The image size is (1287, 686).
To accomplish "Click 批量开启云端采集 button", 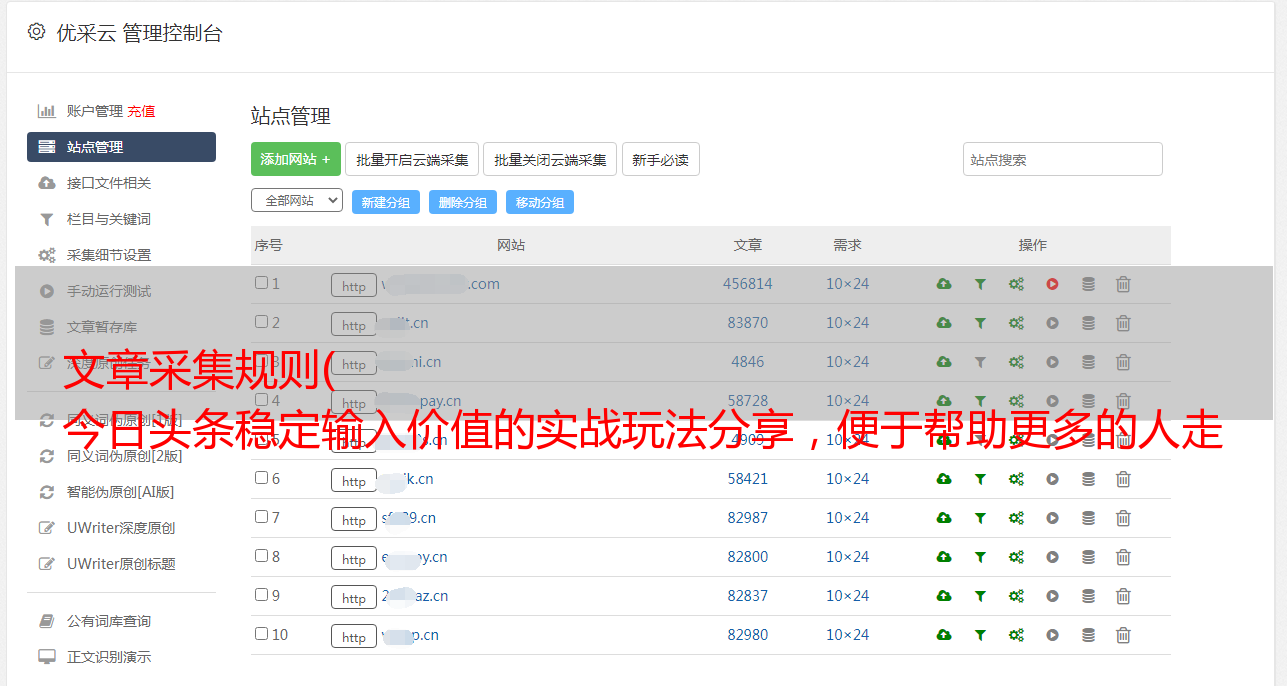I will (x=412, y=159).
